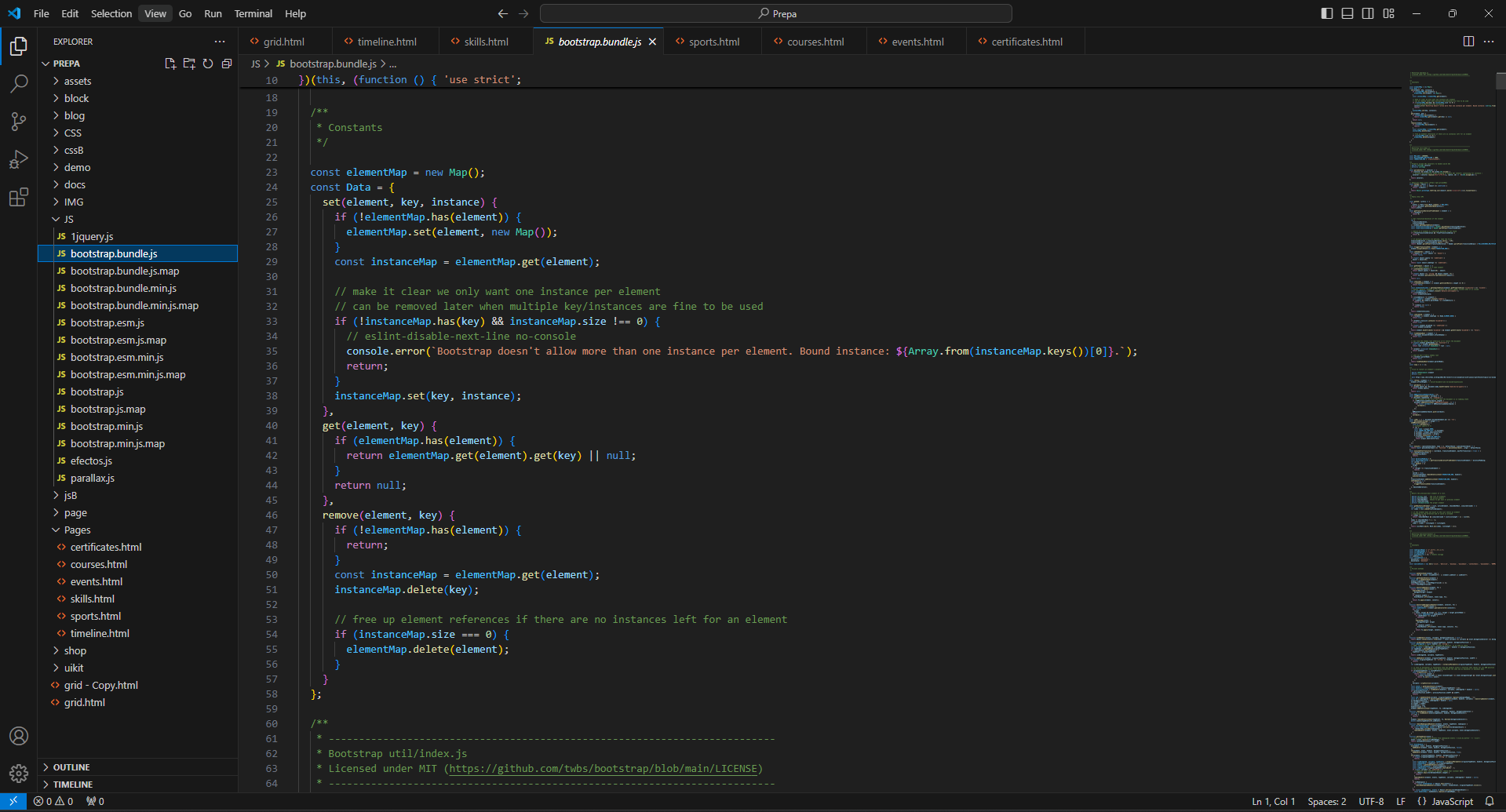The height and width of the screenshot is (812, 1506).
Task: Expand the assets folder
Action: pos(77,81)
